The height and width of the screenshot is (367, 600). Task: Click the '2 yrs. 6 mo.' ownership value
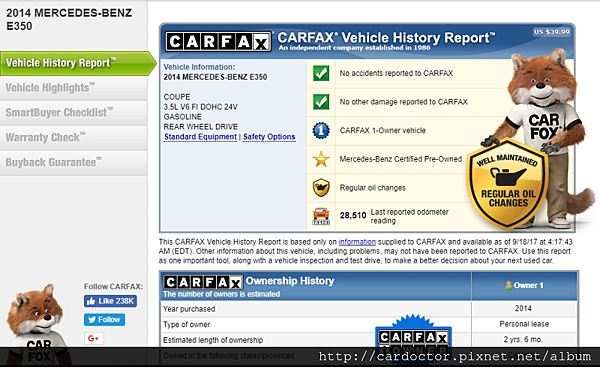point(523,339)
